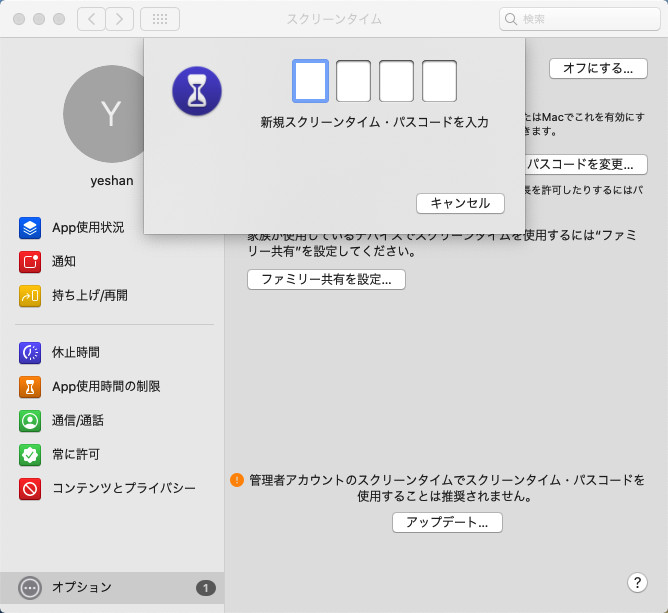Go forward with the right chevron
668x613 pixels.
click(x=120, y=19)
